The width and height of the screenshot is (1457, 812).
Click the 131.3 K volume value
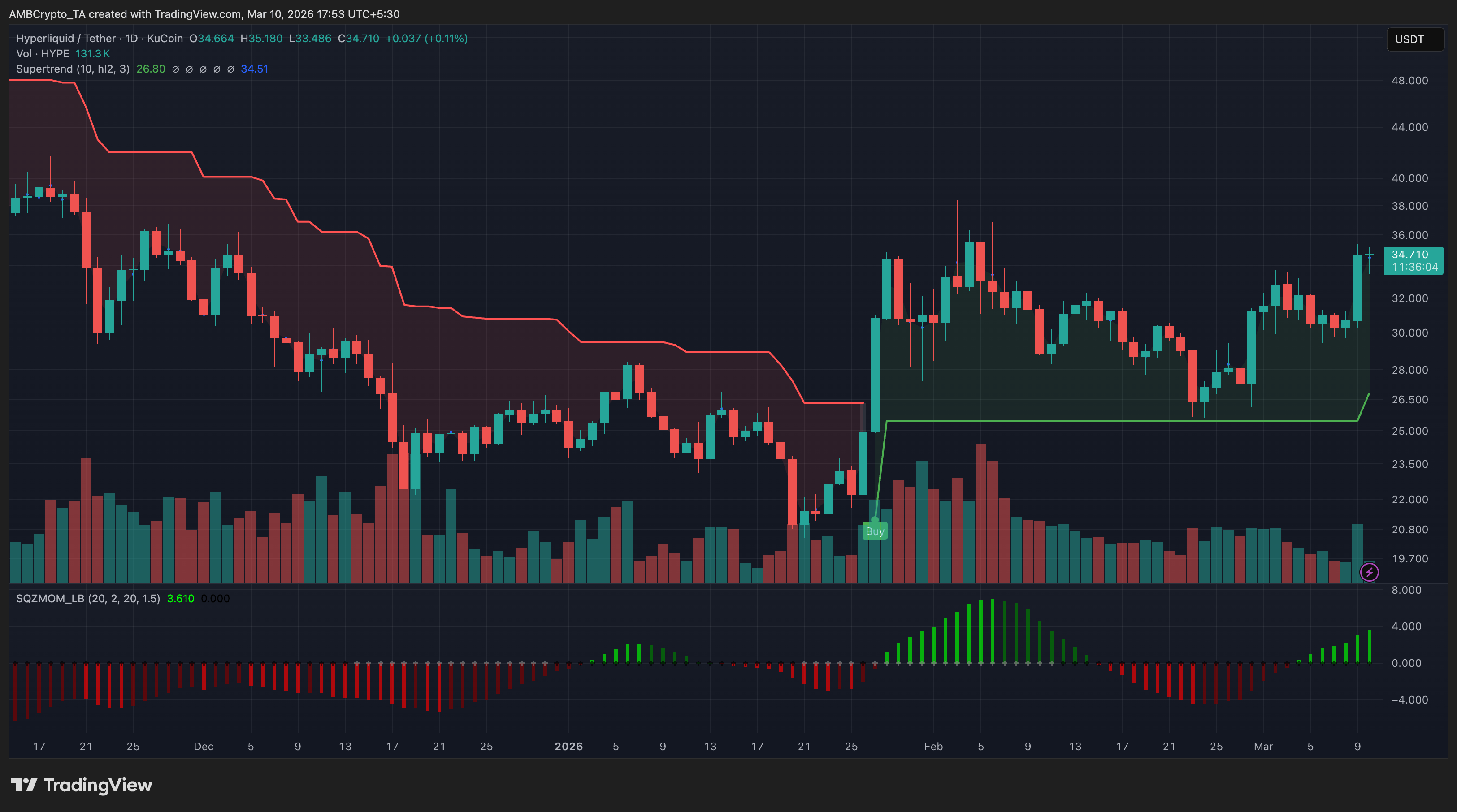[x=93, y=54]
